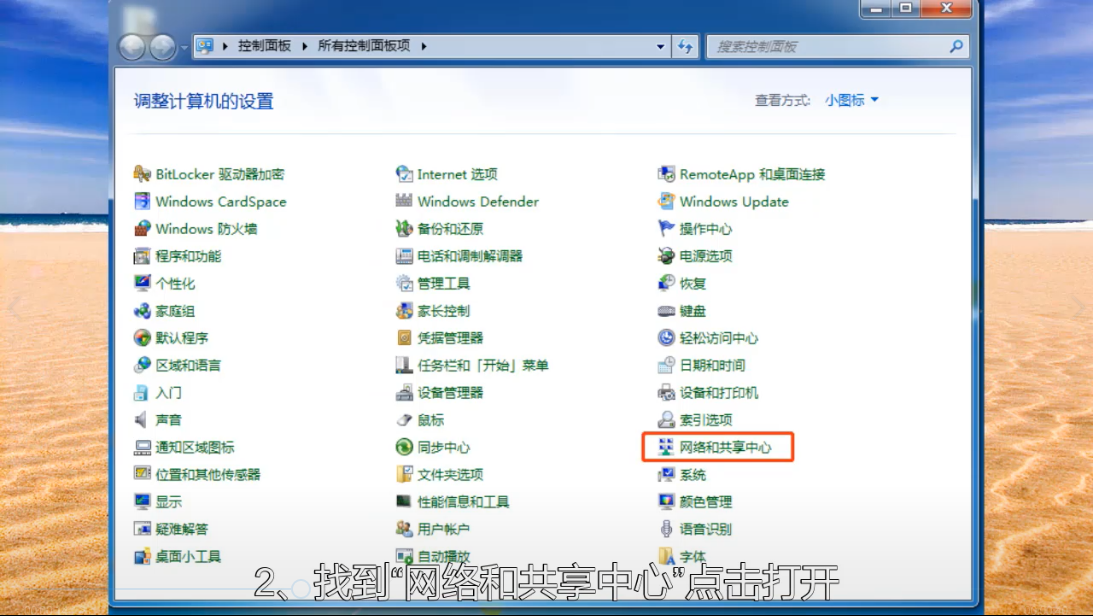The width and height of the screenshot is (1093, 616).
Task: Open the 轻松访问中心 icon
Action: (x=666, y=338)
